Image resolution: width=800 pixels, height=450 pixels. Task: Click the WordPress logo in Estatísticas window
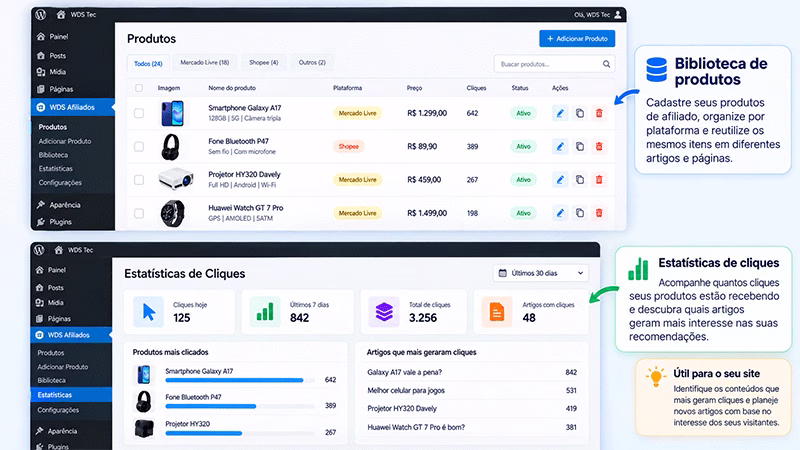[x=39, y=249]
